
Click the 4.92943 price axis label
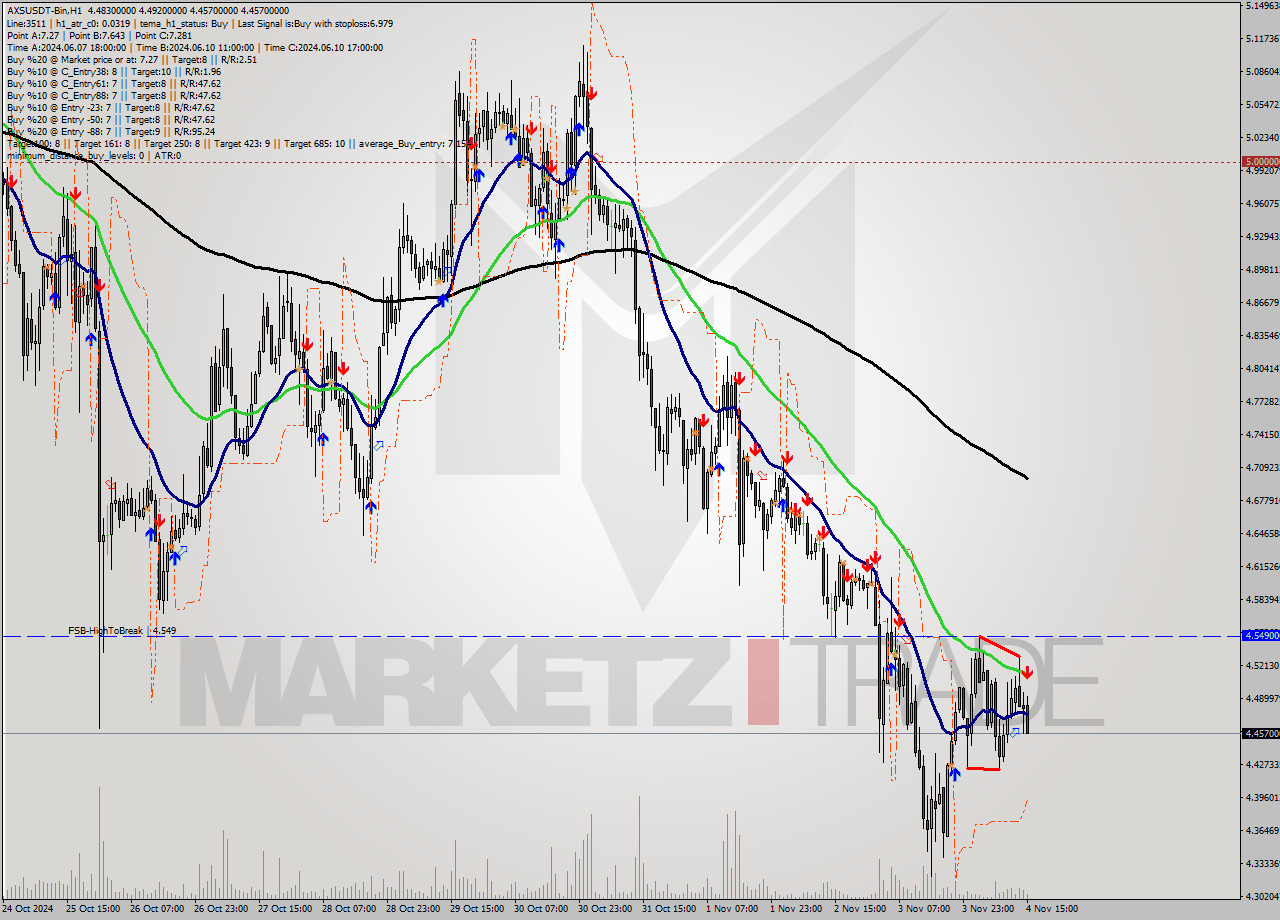[1262, 237]
